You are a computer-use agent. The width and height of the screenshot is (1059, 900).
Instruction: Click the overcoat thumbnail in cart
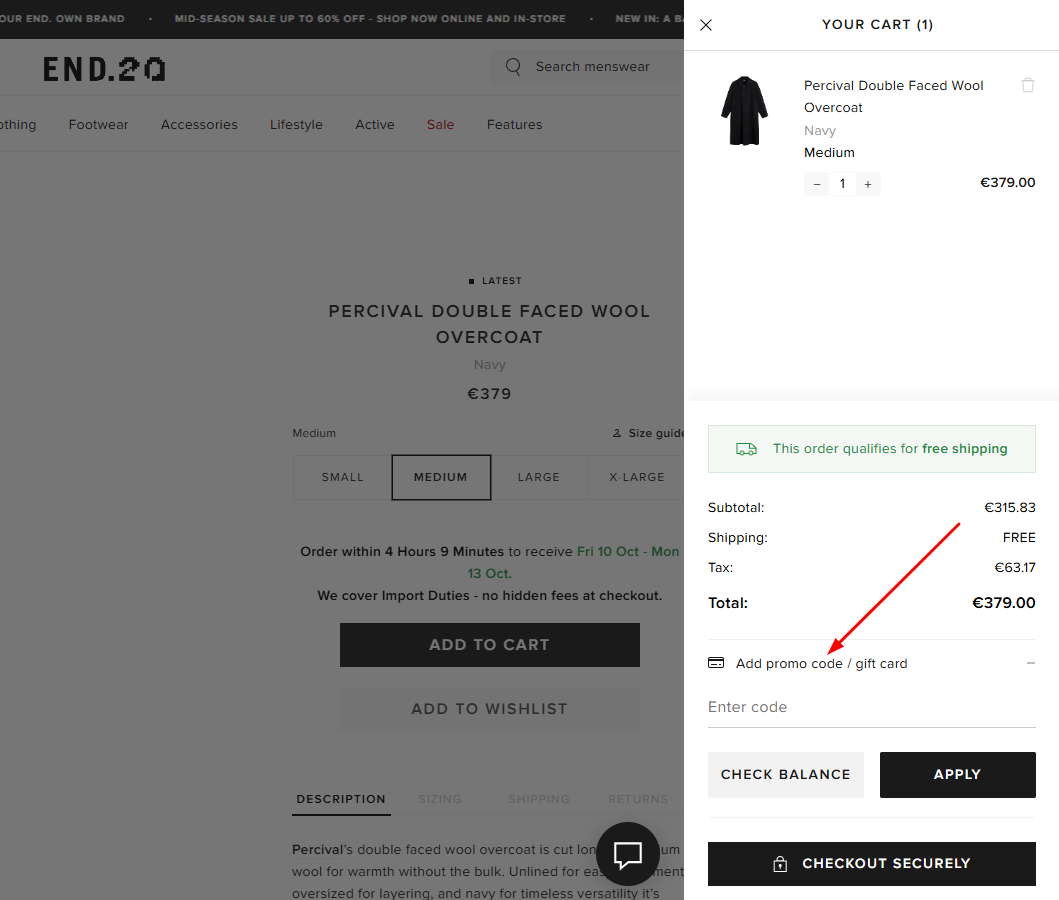tap(744, 111)
